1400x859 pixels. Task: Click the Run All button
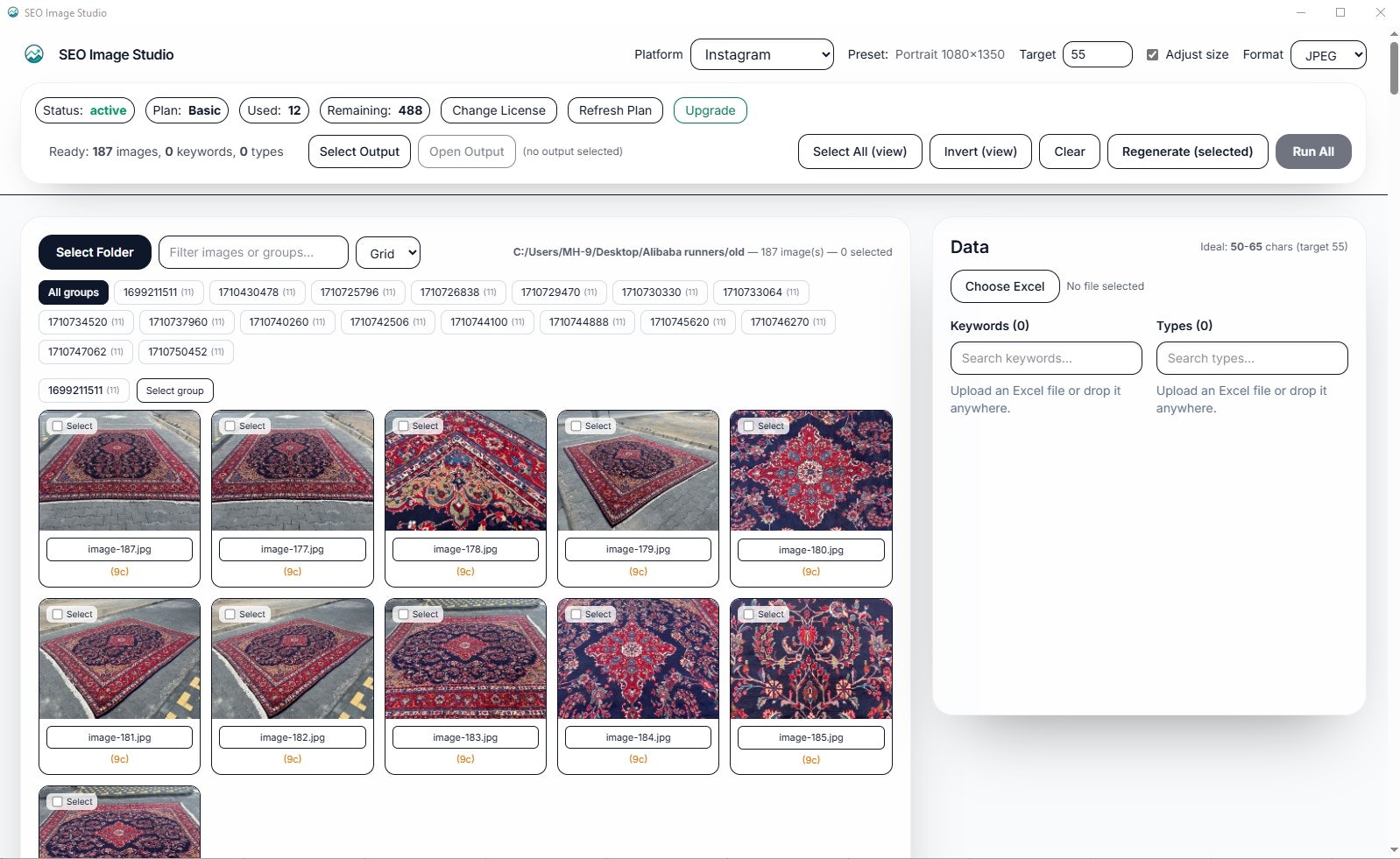coord(1313,151)
